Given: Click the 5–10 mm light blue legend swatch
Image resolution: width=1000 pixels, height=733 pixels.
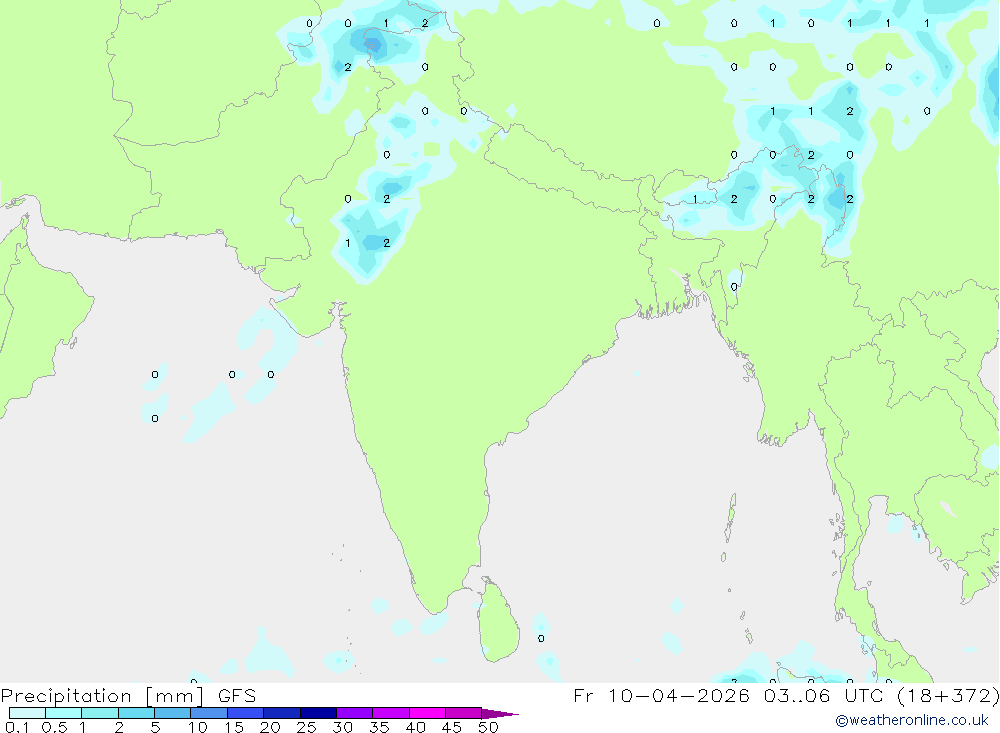Looking at the screenshot, I should (172, 713).
